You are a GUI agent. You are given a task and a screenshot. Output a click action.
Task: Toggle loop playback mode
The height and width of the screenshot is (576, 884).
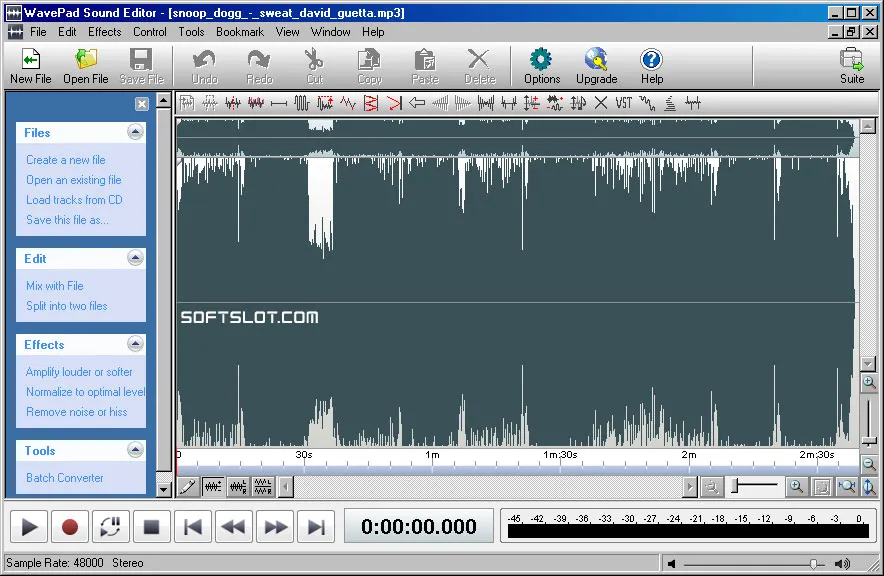pyautogui.click(x=110, y=527)
